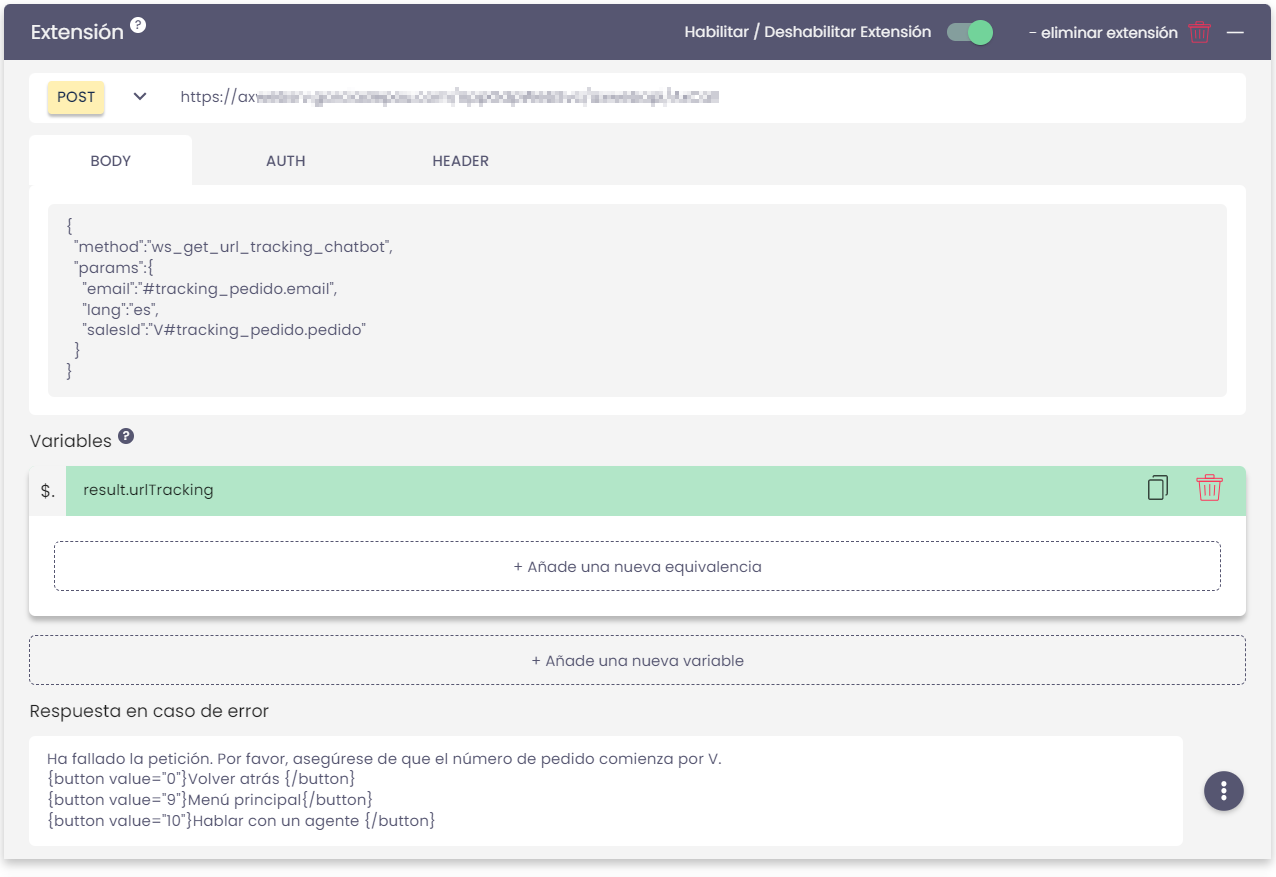The image size is (1276, 877).
Task: Delete extension using the red trash icon
Action: coord(1199,32)
